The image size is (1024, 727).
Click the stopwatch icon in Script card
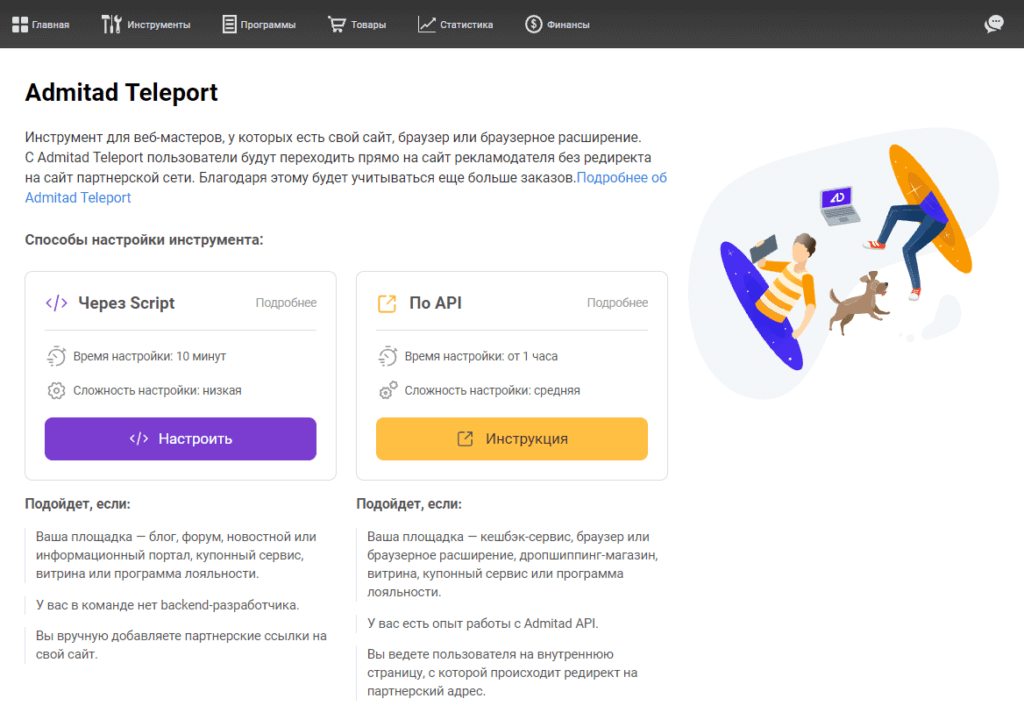pyautogui.click(x=56, y=356)
